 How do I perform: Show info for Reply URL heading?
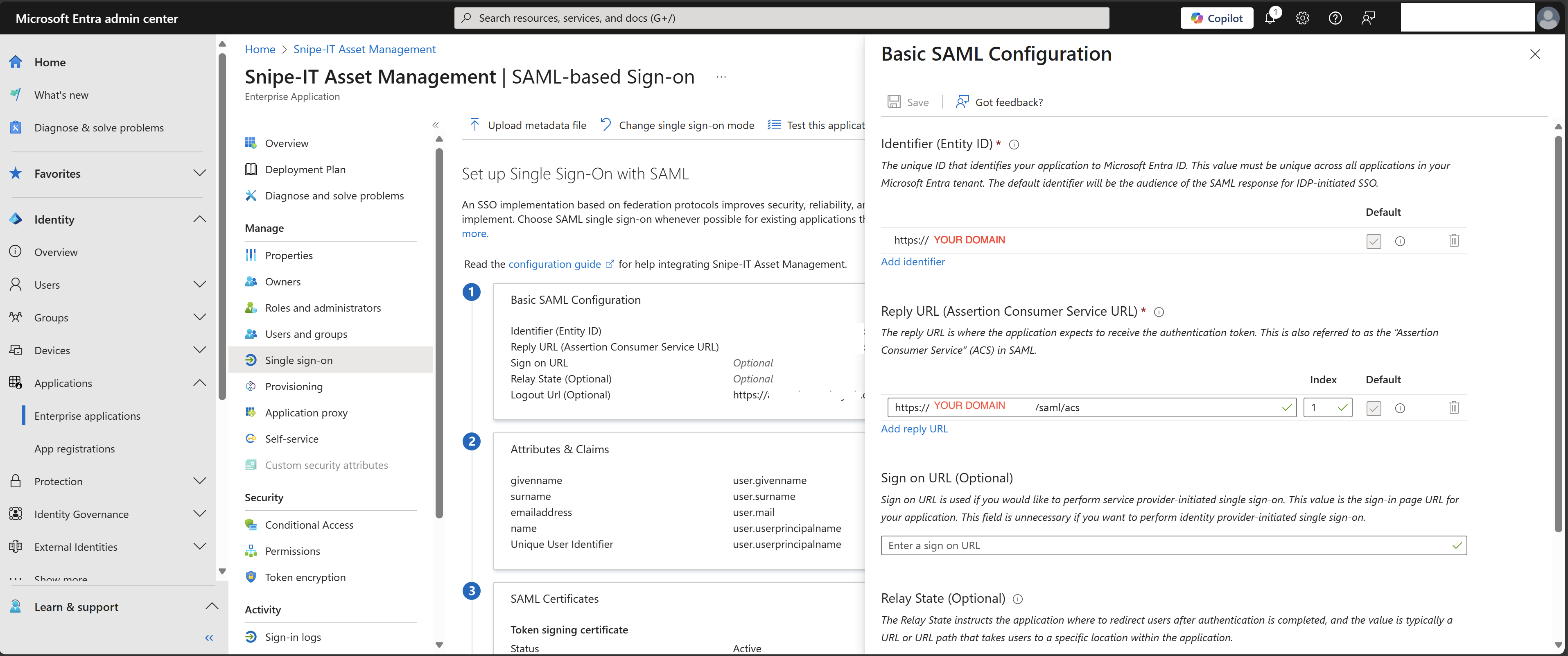(x=1159, y=312)
